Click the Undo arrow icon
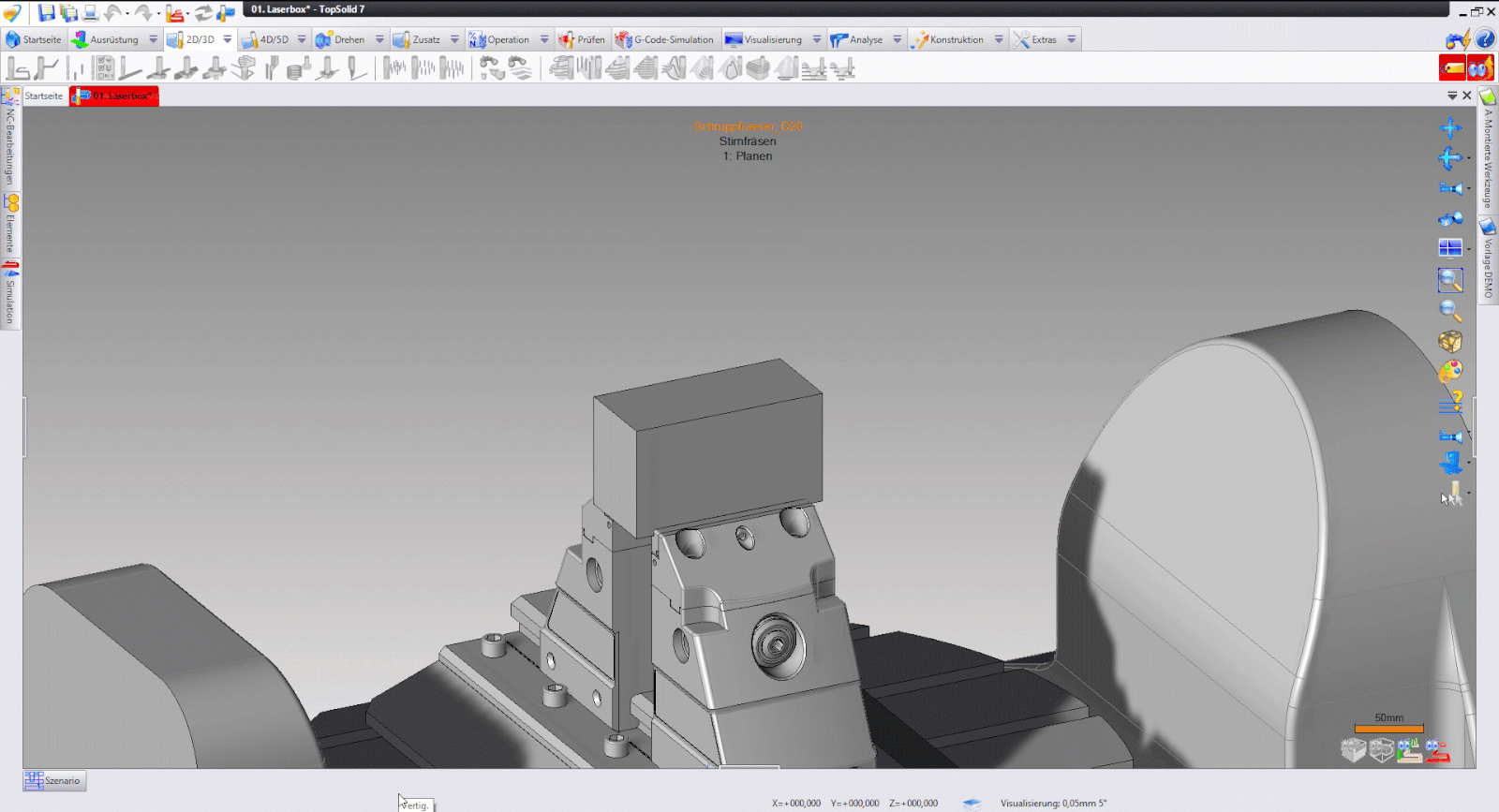Image resolution: width=1499 pixels, height=812 pixels. 113,13
